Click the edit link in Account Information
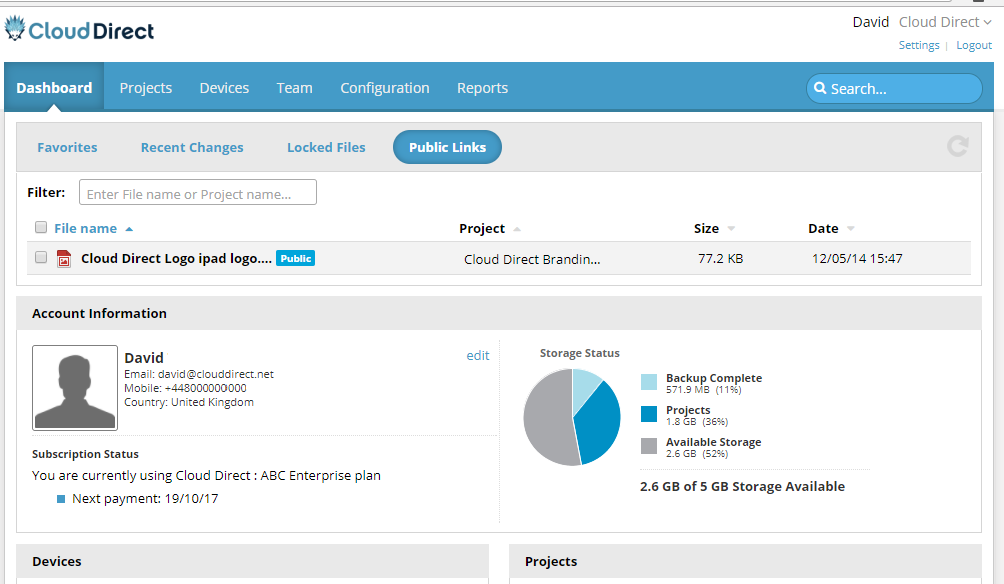The height and width of the screenshot is (584, 1004). pyautogui.click(x=478, y=355)
